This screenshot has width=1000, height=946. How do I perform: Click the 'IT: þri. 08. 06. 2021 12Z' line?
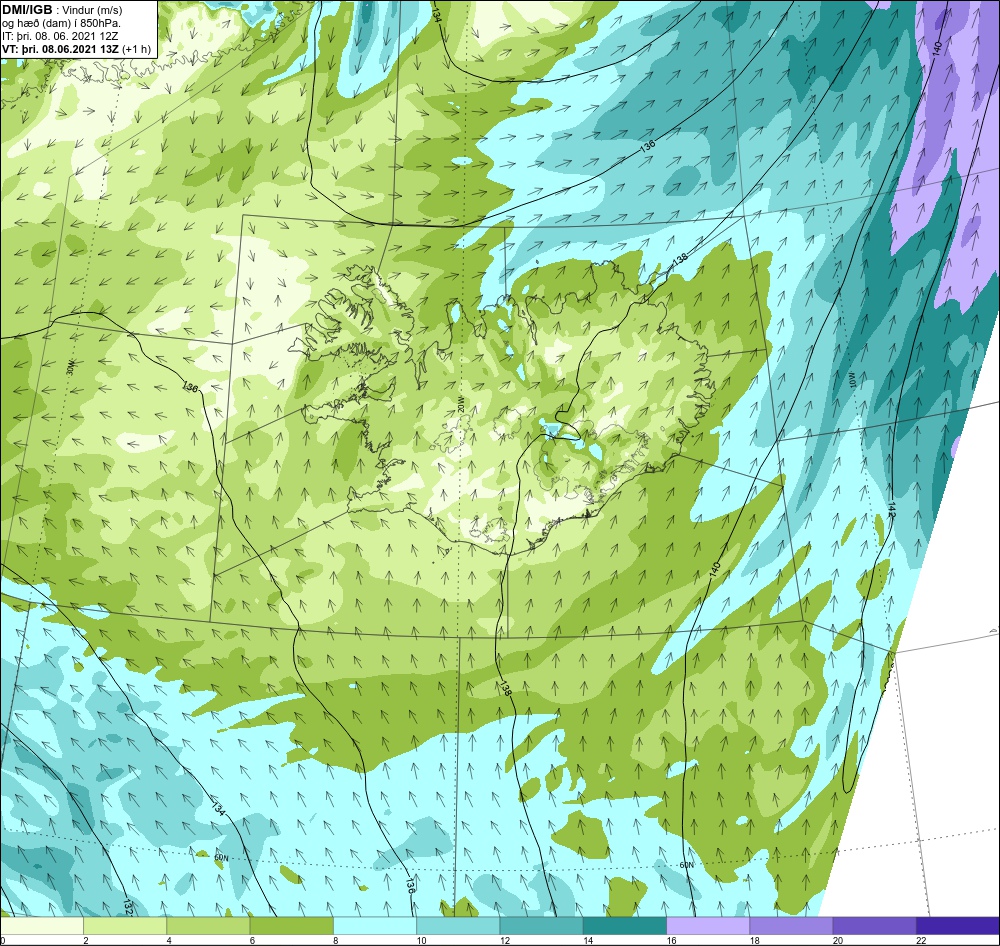60,36
